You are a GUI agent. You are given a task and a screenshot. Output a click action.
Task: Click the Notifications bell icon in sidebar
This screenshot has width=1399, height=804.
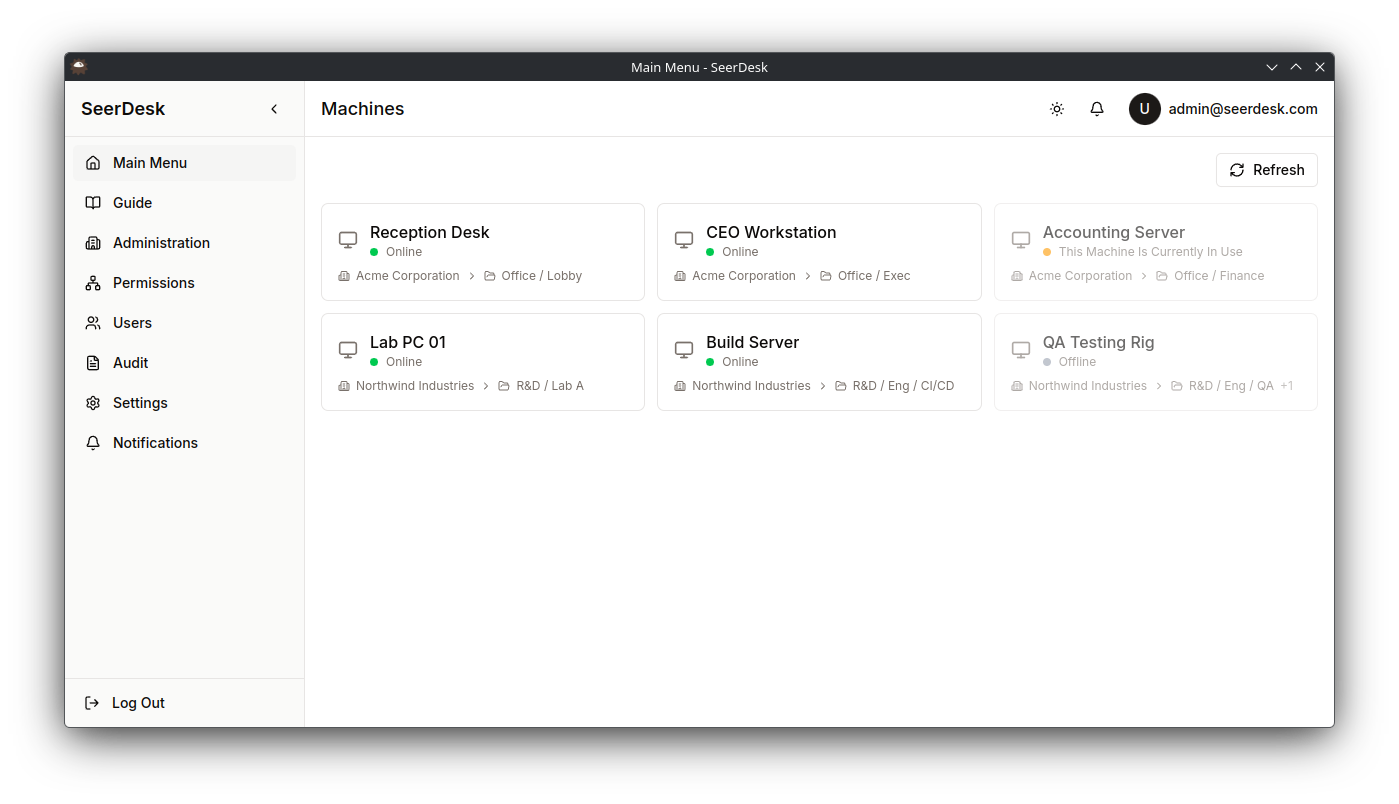pyautogui.click(x=92, y=442)
